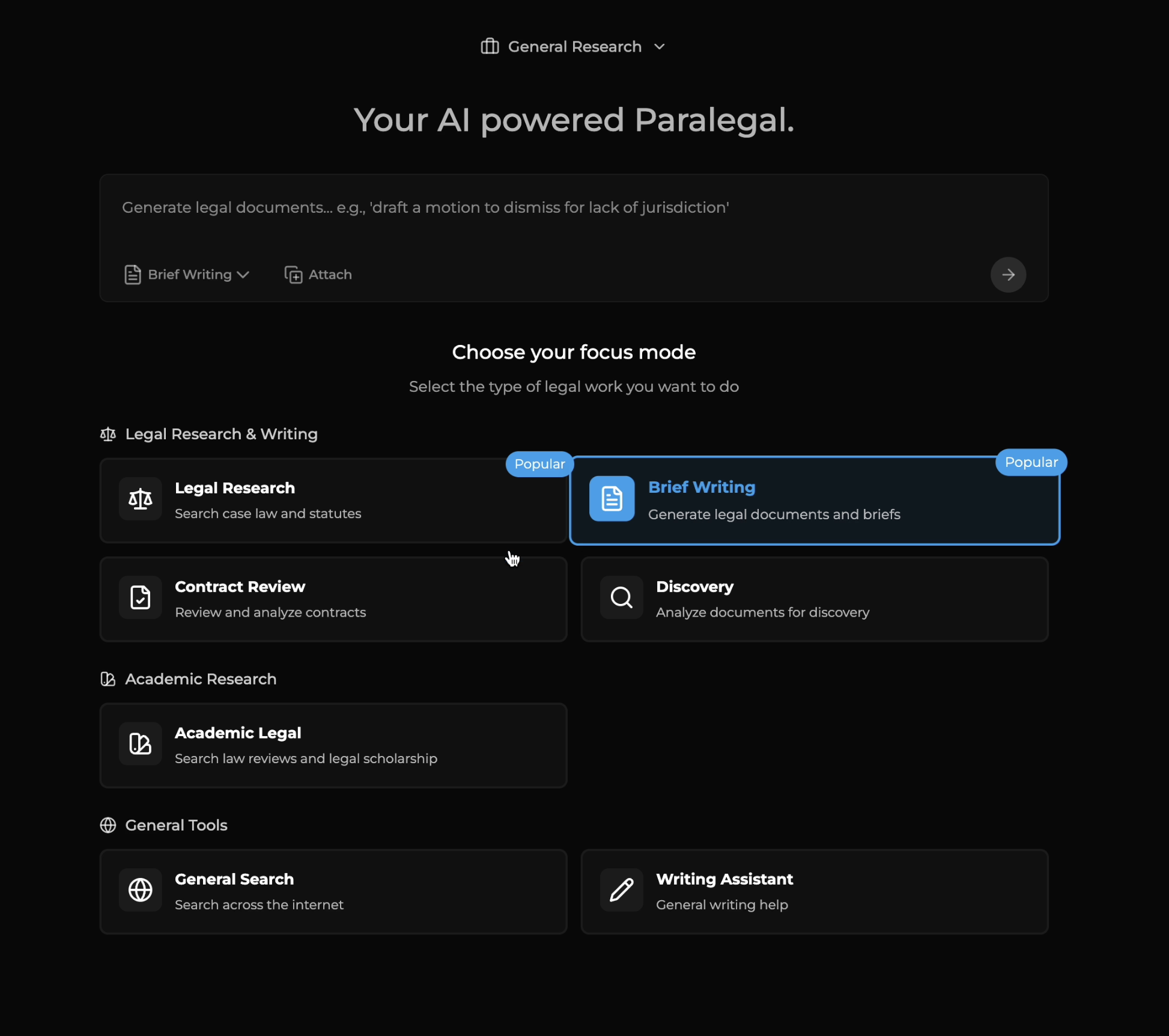Expand the Brief Writing mode dropdown
The image size is (1169, 1036).
point(187,275)
